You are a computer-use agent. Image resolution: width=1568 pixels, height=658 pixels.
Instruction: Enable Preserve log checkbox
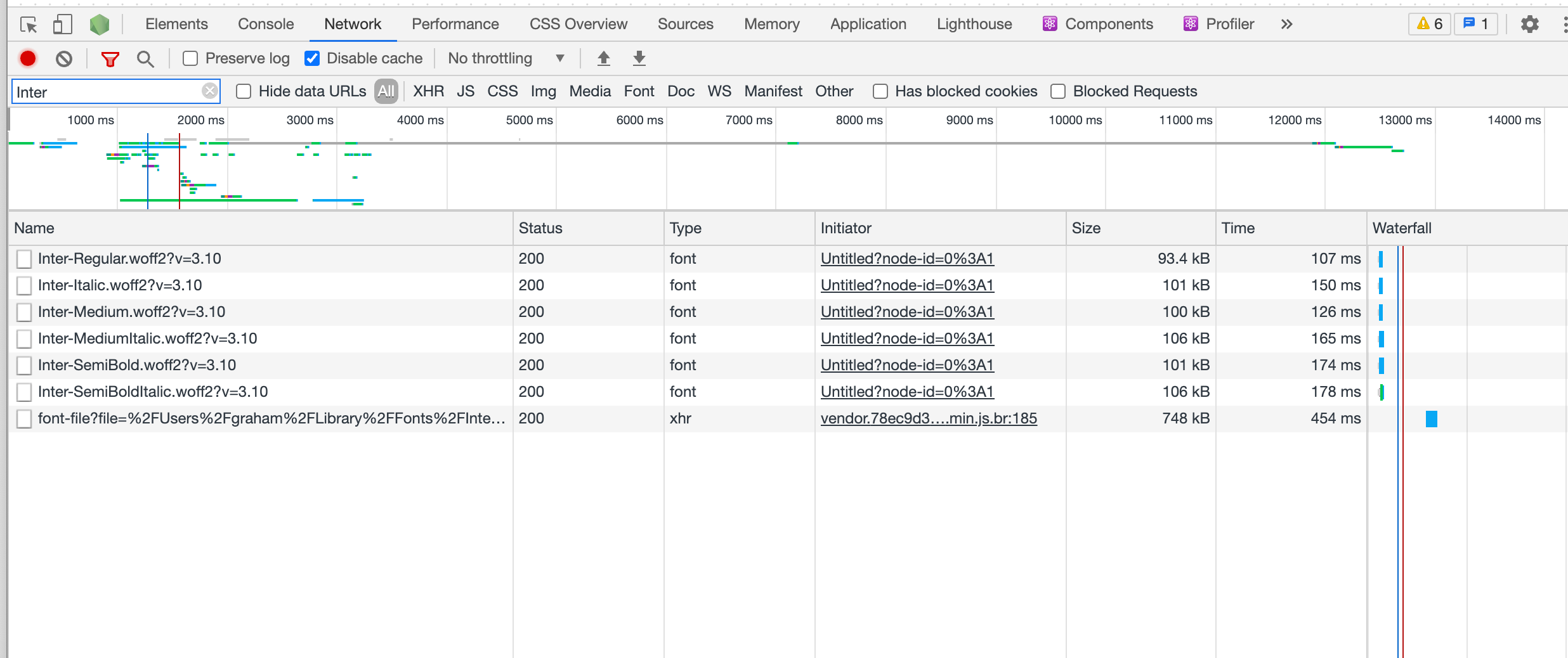click(x=190, y=58)
